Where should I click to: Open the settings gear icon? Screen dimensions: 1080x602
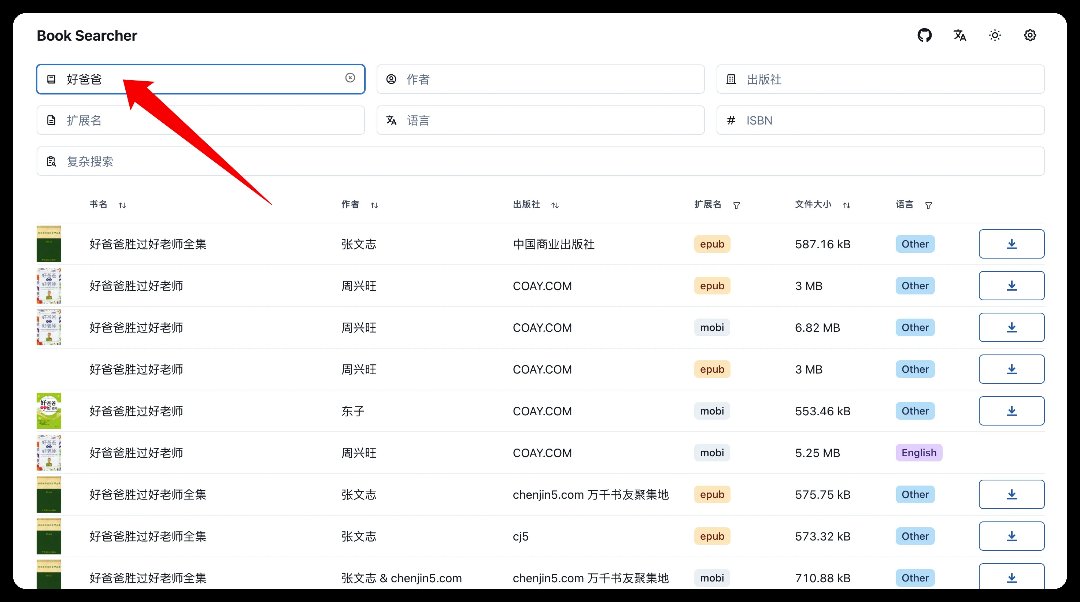click(1030, 35)
